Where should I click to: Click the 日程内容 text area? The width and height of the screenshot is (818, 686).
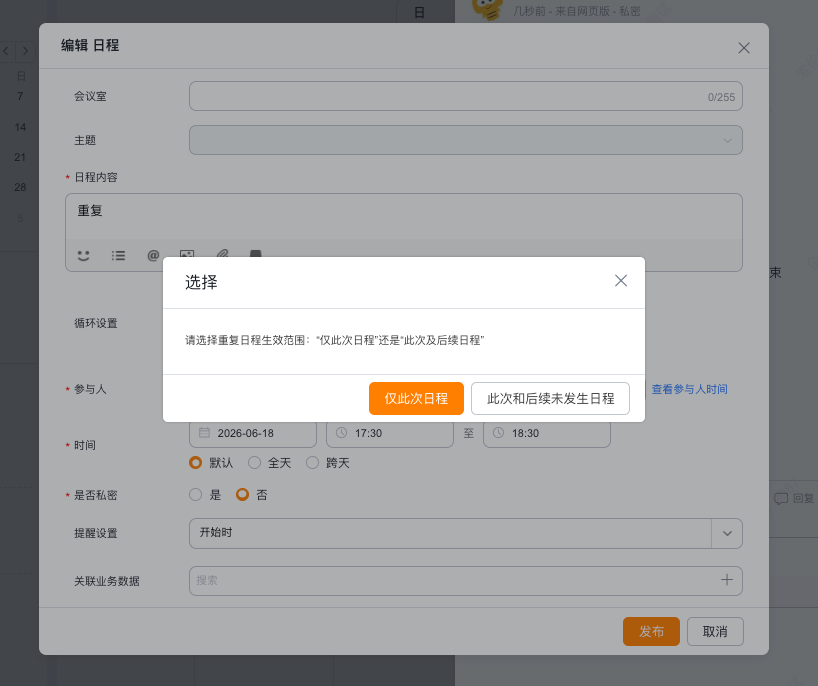403,216
